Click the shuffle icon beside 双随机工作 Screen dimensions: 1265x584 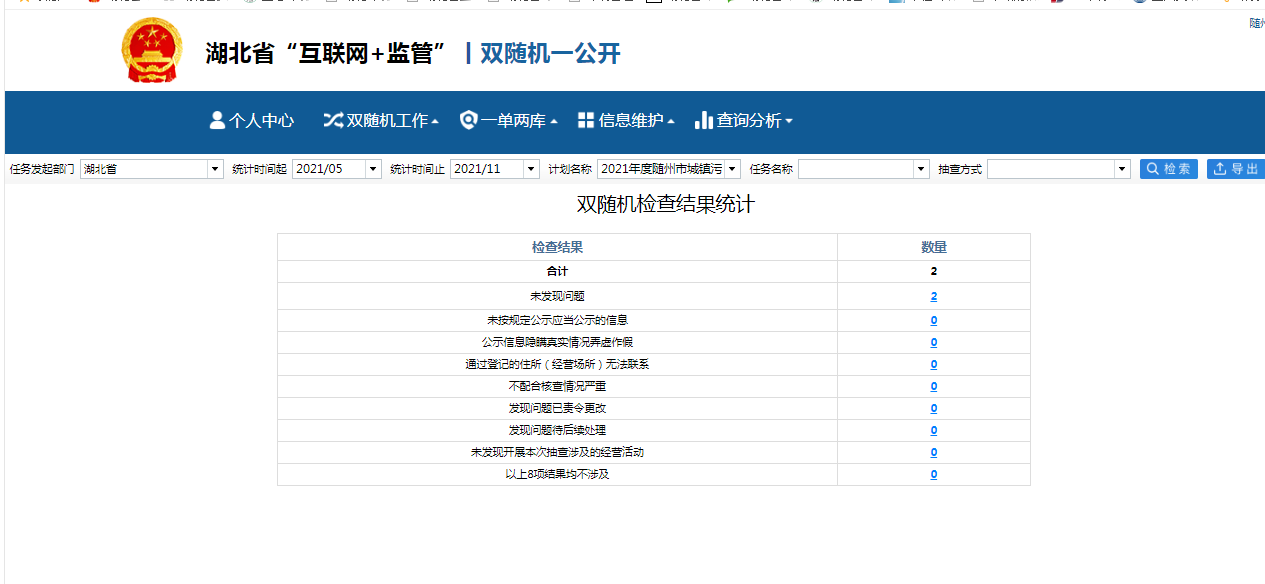coord(333,120)
